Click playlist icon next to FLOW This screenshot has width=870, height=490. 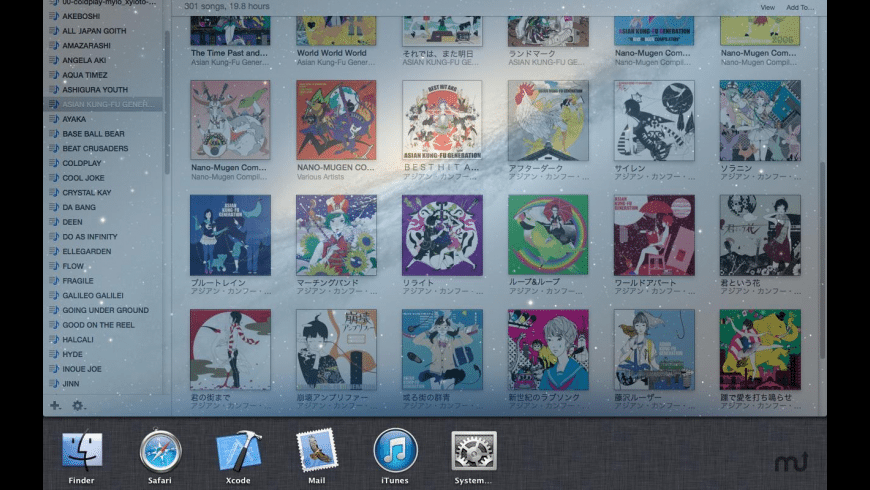[x=54, y=266]
